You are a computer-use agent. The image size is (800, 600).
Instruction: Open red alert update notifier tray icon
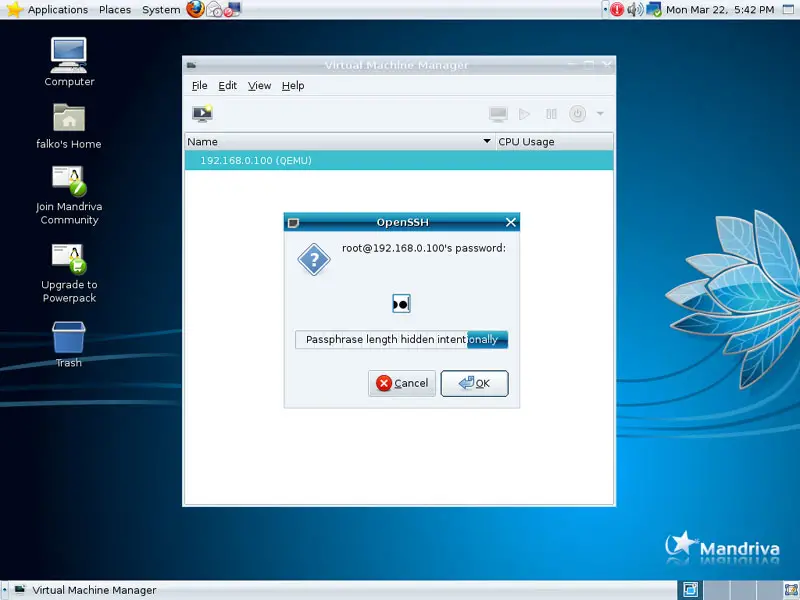617,9
